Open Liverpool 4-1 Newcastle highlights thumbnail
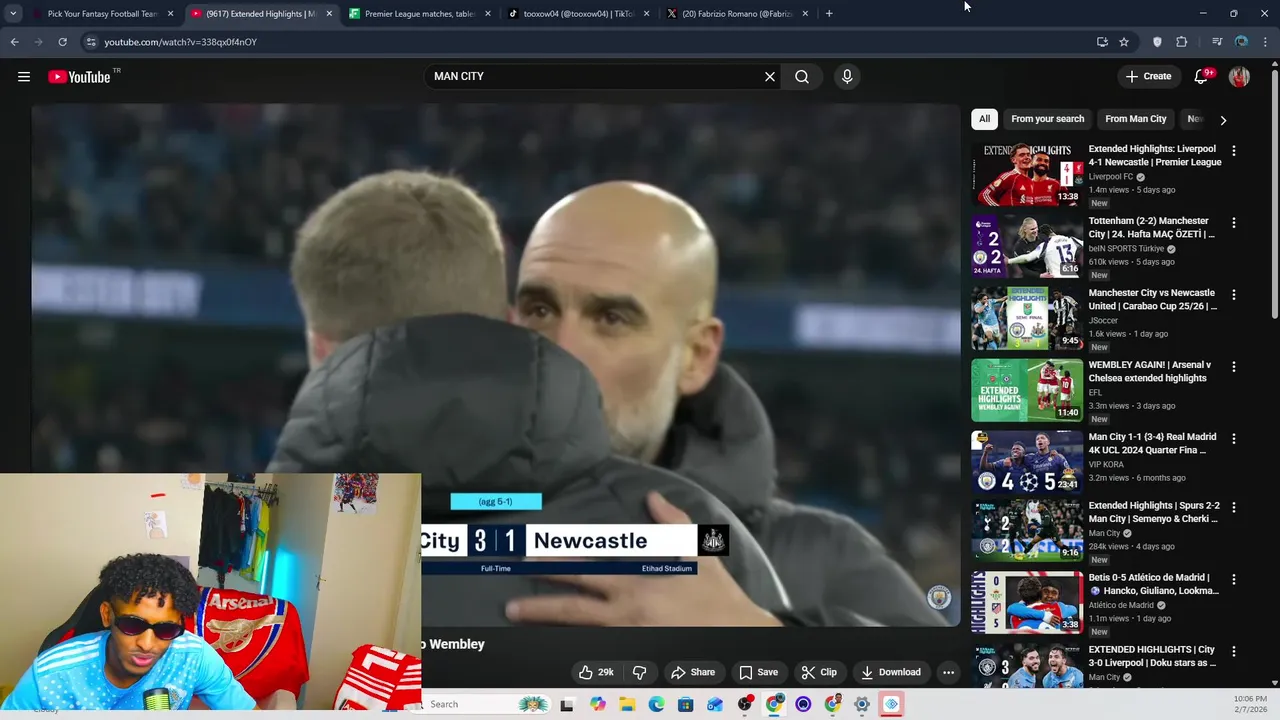 click(1027, 174)
